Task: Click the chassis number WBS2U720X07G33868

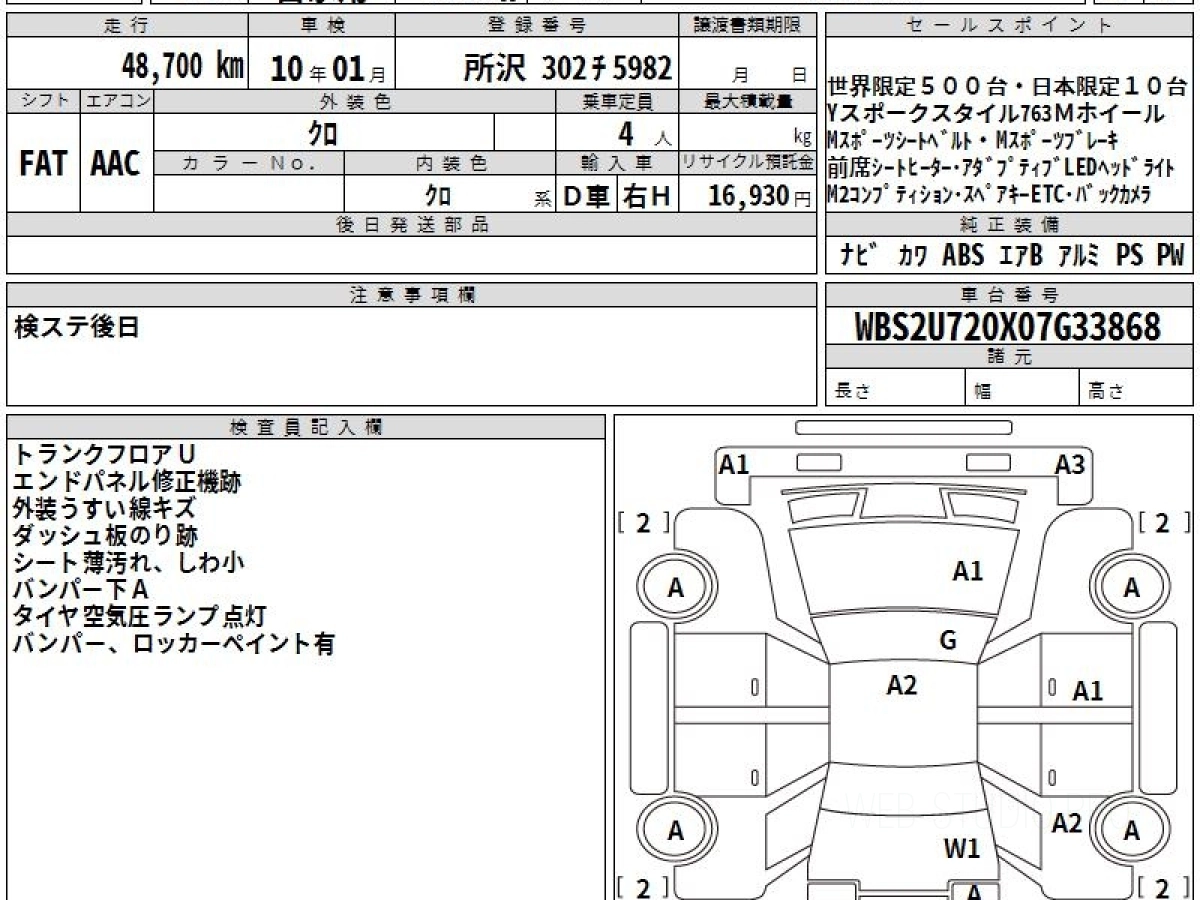Action: pos(1007,327)
